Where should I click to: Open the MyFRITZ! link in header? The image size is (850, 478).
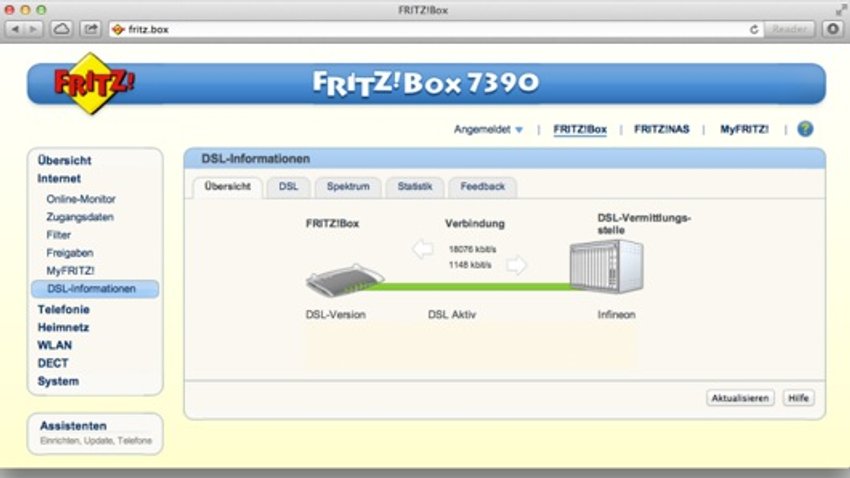[x=744, y=130]
